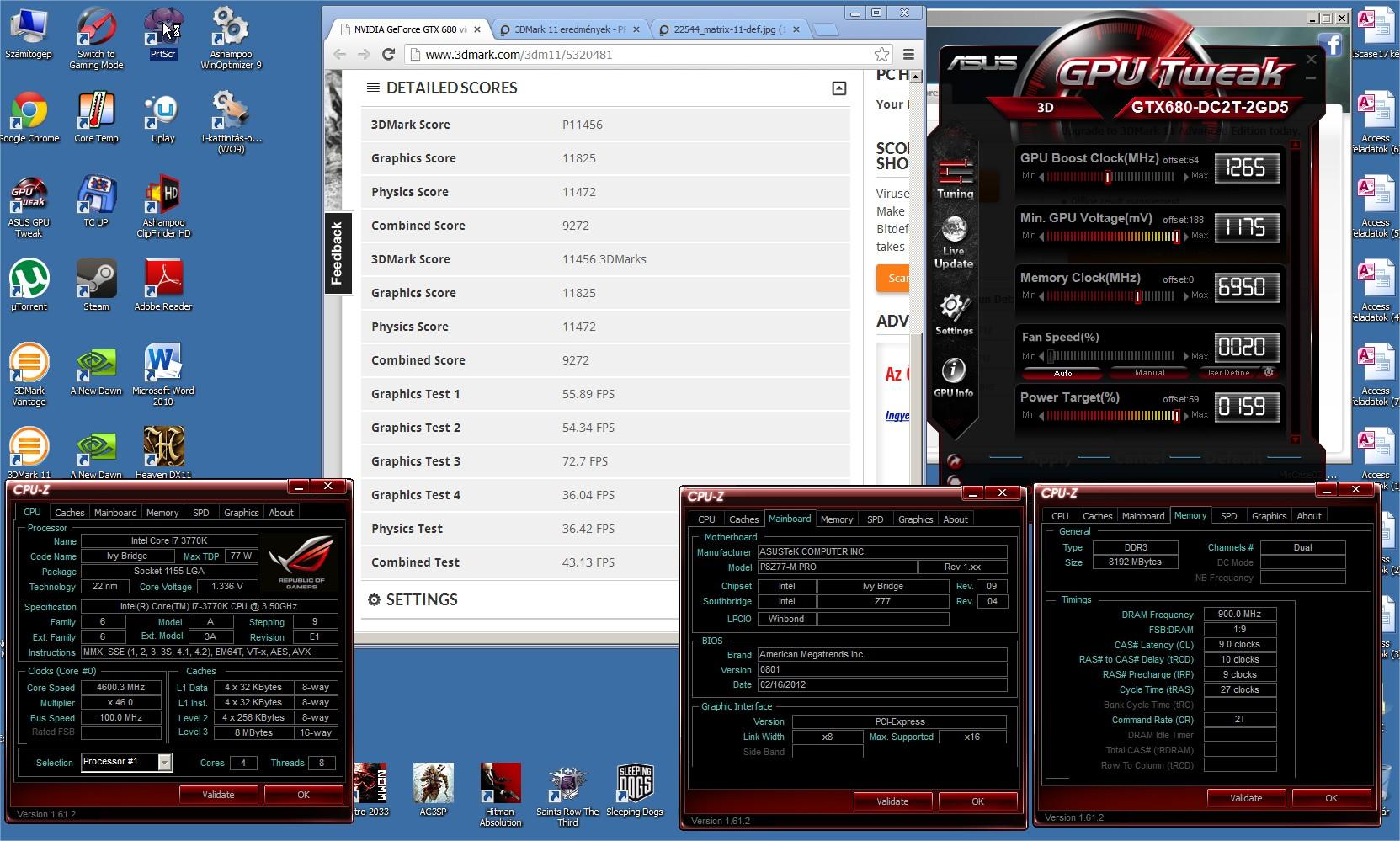Select the Sleeping Dogs desktop icon
This screenshot has height=841, width=1400.
pyautogui.click(x=635, y=790)
